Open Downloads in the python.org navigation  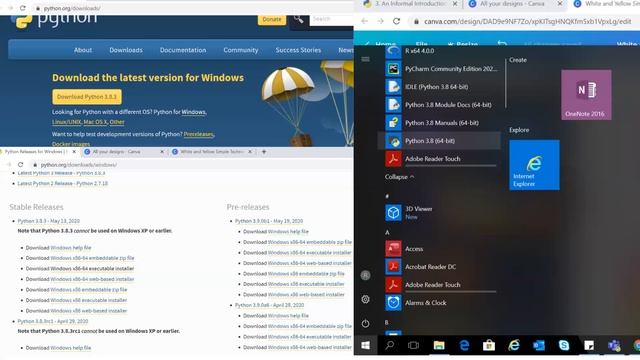(126, 50)
